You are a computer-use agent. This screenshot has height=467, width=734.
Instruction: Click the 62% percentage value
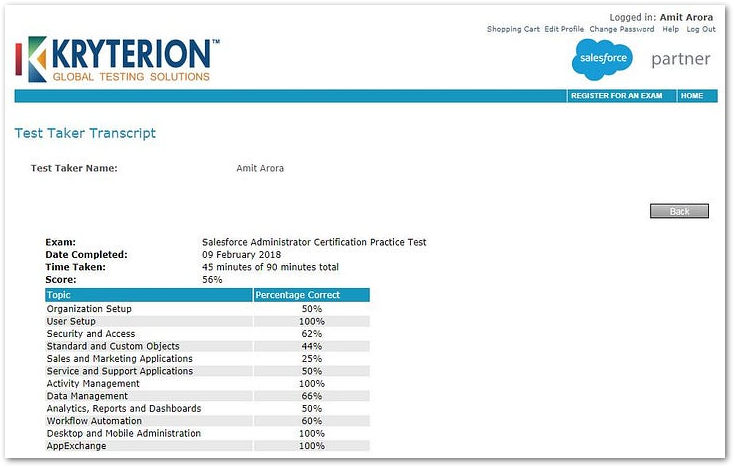pos(312,334)
